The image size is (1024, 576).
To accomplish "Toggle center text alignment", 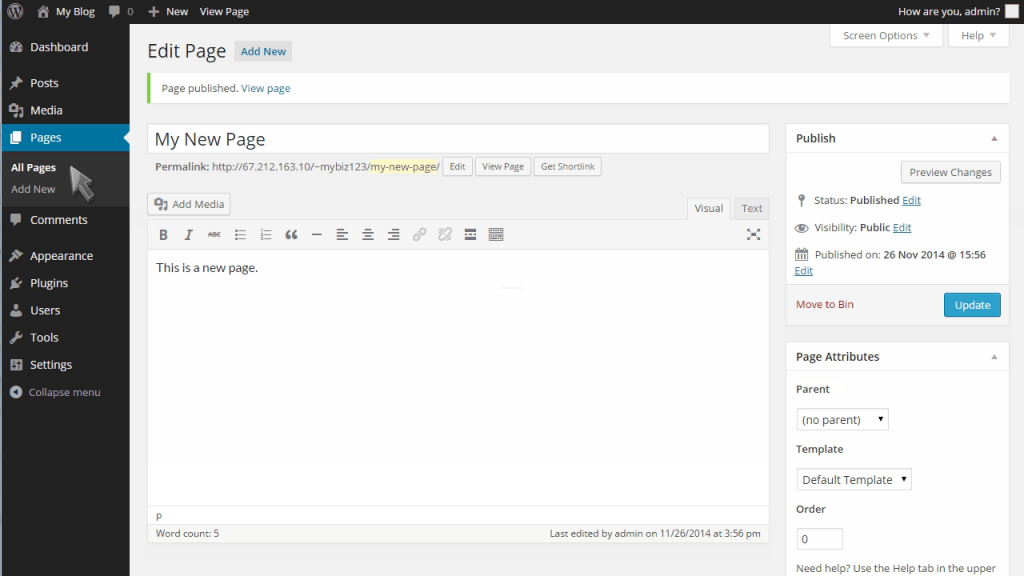I will click(x=367, y=234).
